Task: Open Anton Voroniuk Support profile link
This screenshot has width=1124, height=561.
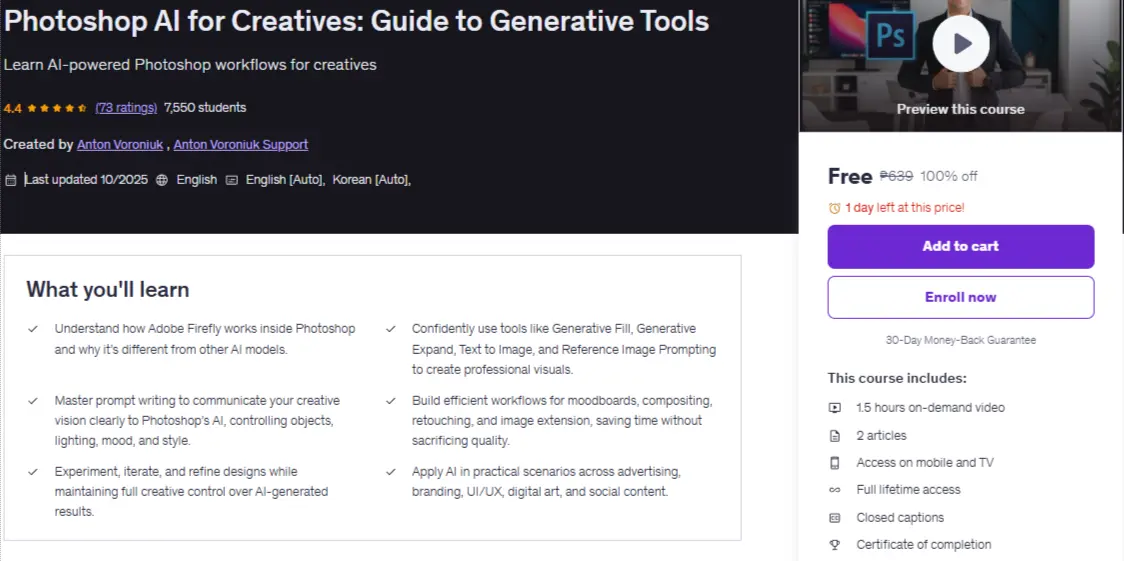Action: coord(241,145)
